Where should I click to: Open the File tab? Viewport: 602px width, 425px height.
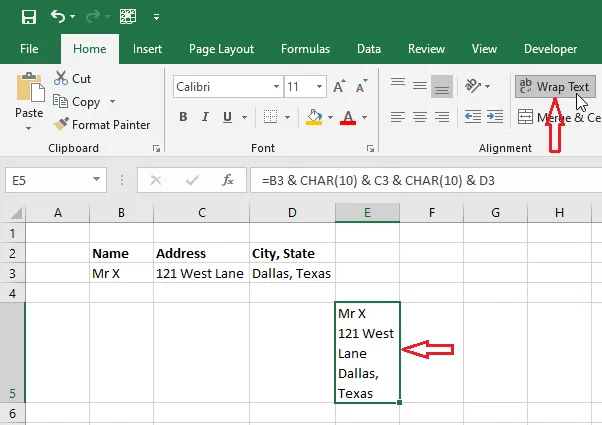click(x=29, y=49)
